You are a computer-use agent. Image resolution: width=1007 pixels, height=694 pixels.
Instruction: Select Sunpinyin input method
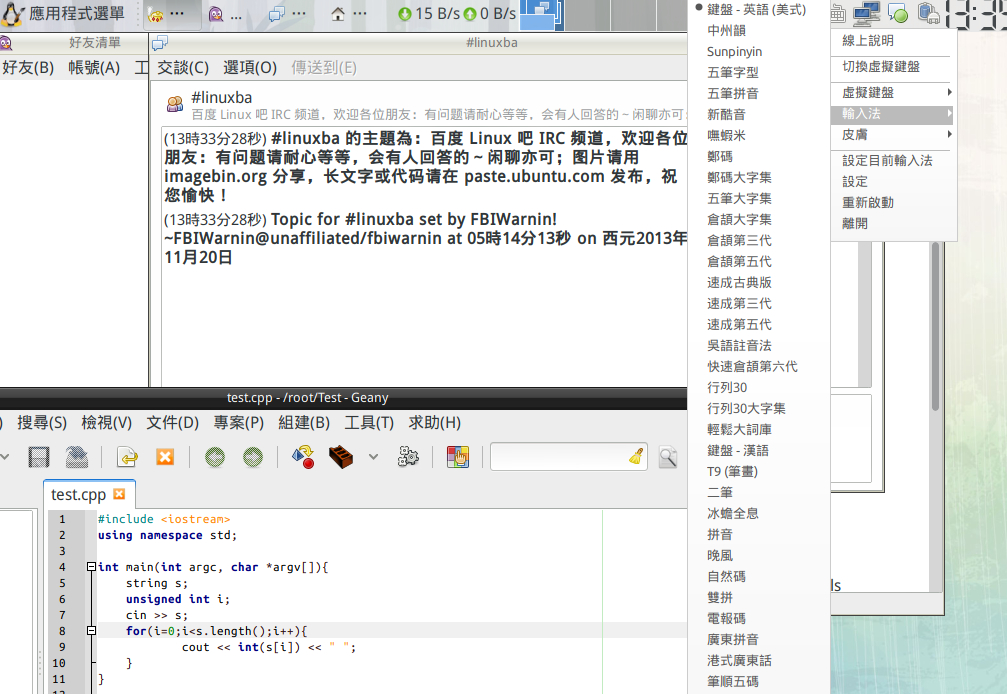[x=735, y=51]
